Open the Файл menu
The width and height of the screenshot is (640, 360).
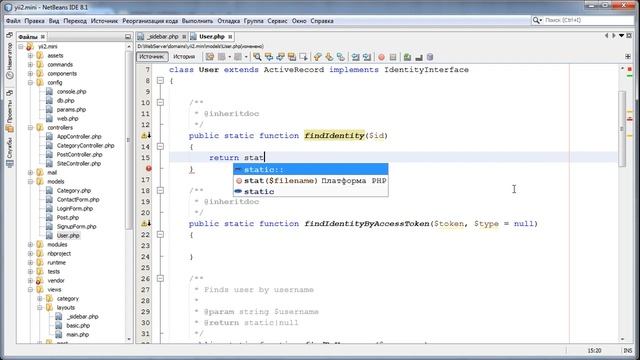tap(13, 21)
